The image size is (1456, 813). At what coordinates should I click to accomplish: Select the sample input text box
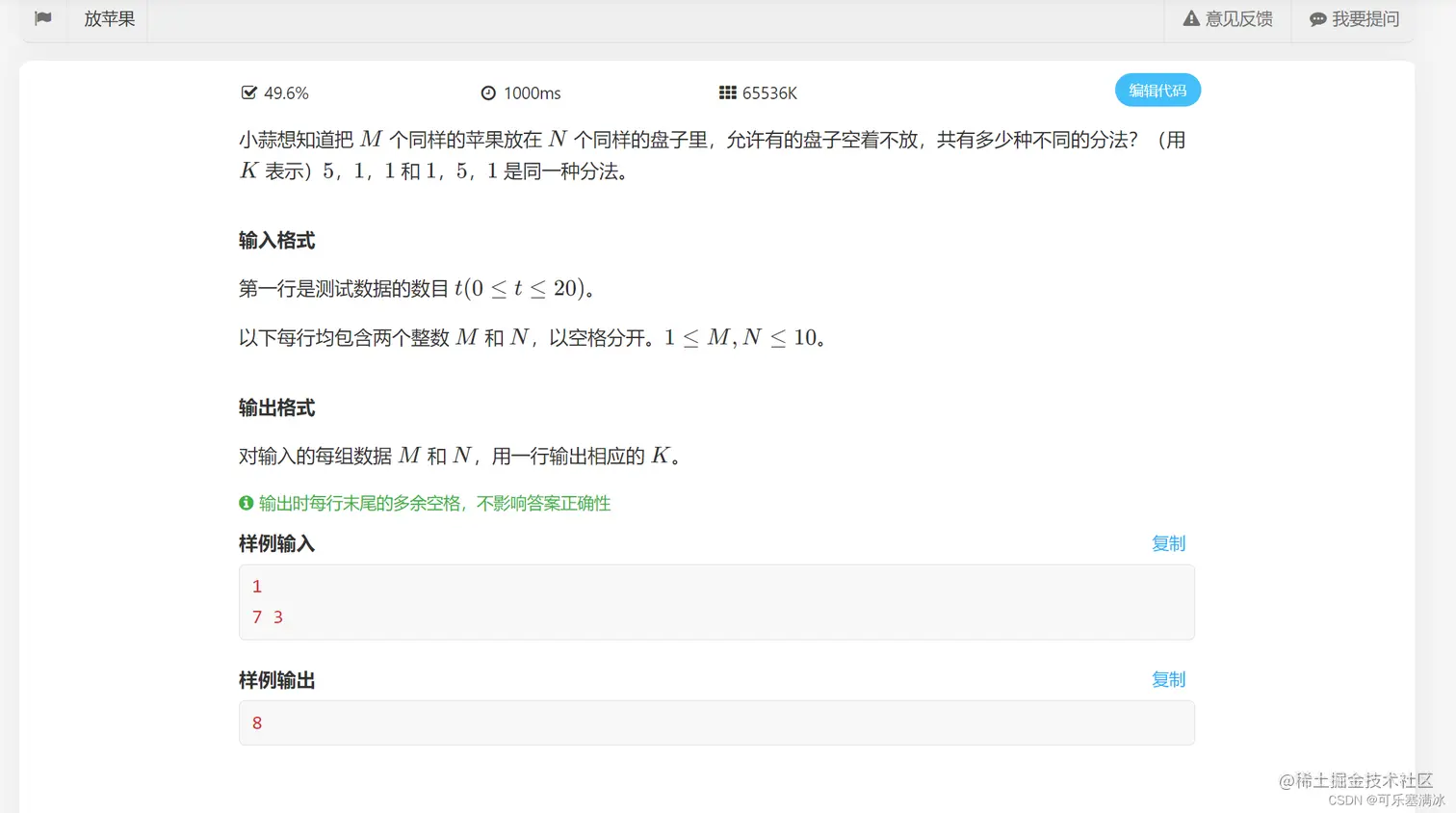716,601
